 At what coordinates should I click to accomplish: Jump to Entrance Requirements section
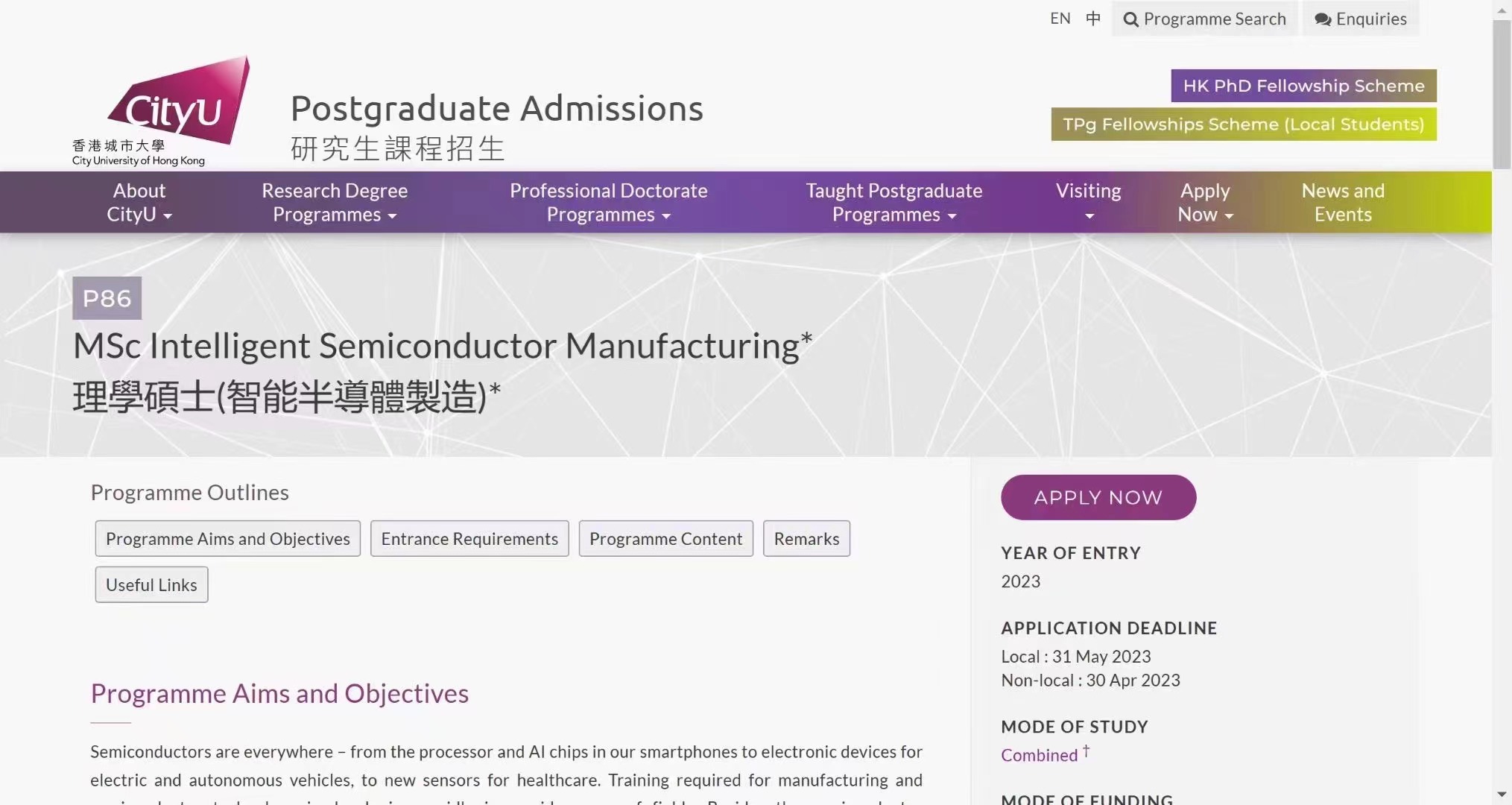coord(469,538)
